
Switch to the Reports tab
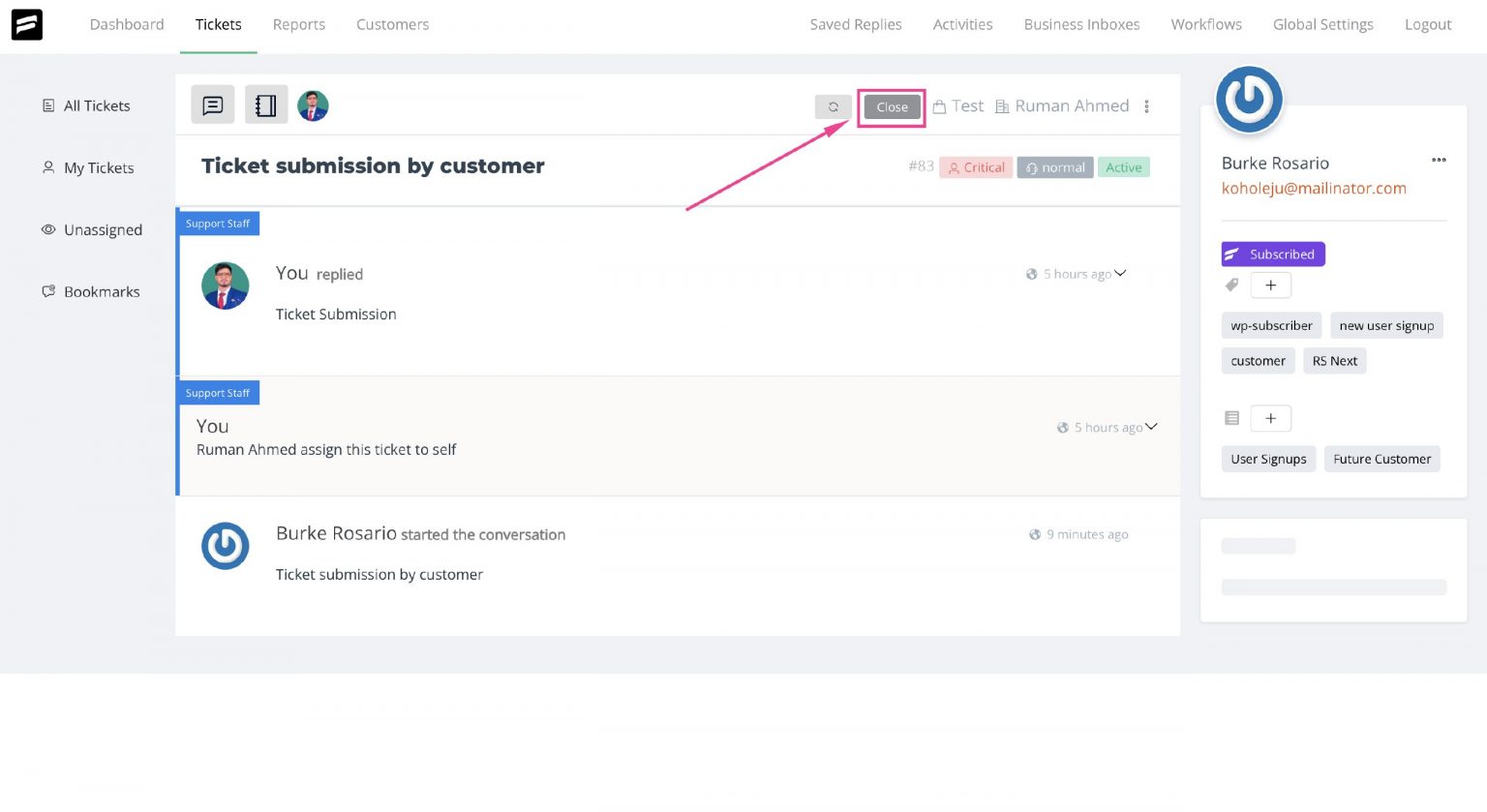(298, 24)
